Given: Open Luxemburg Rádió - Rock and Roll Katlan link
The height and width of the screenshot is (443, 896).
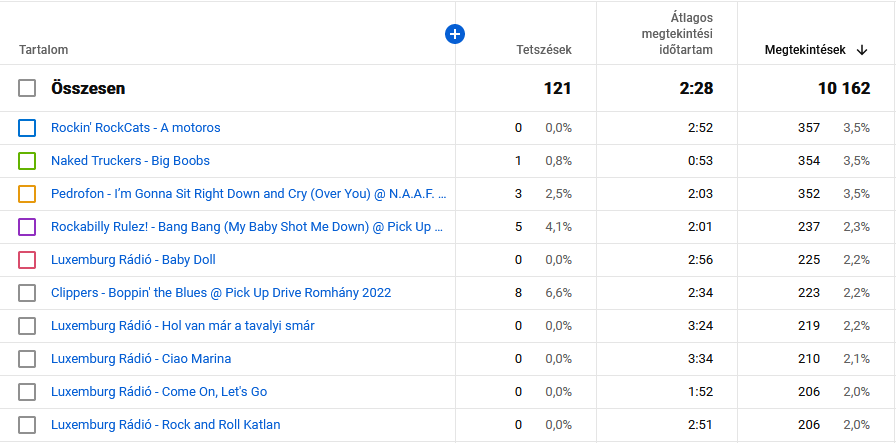Looking at the screenshot, I should [166, 425].
